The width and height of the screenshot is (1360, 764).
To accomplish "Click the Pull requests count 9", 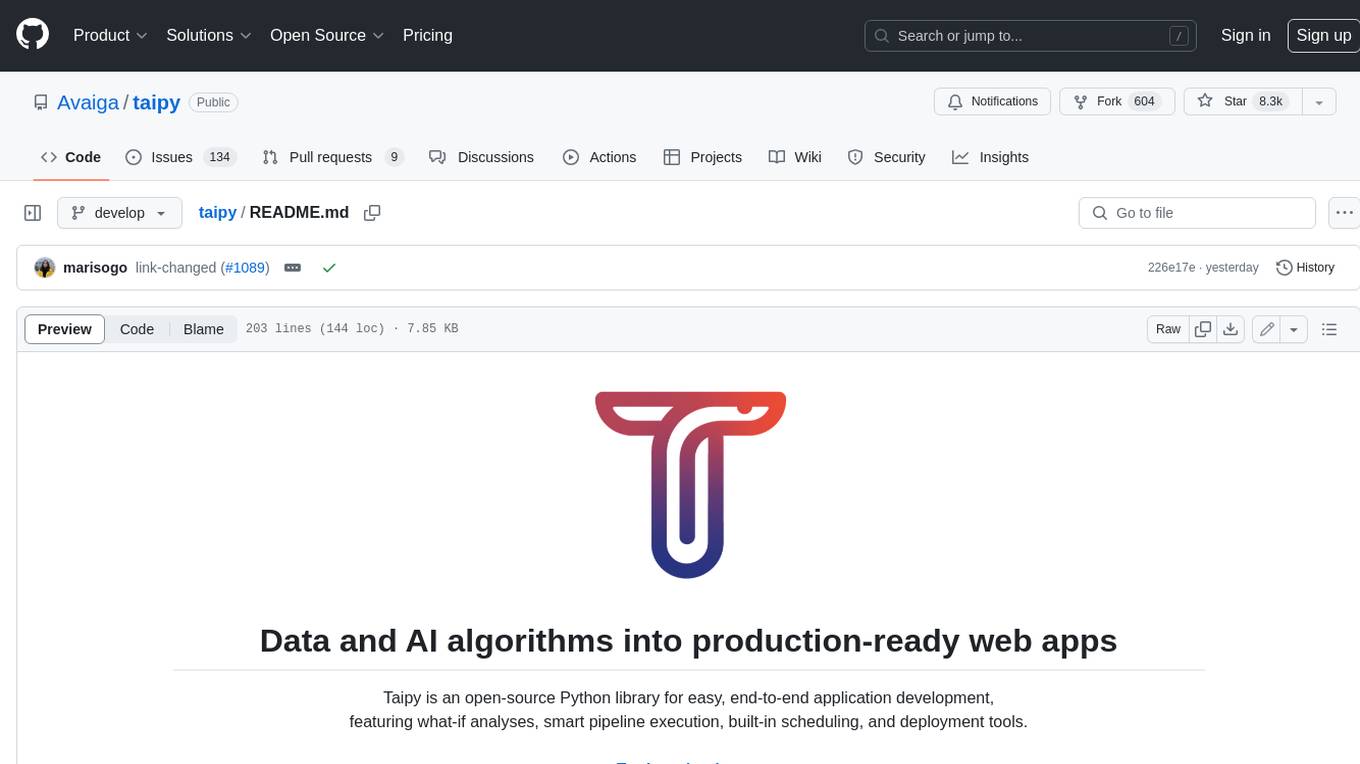I will [x=394, y=157].
